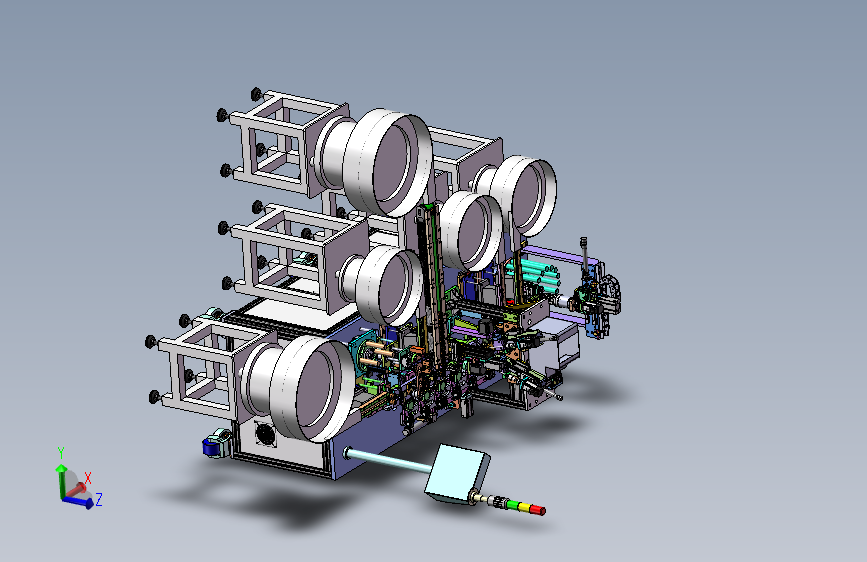Select the blue caster wheel at base corner

[x=212, y=447]
